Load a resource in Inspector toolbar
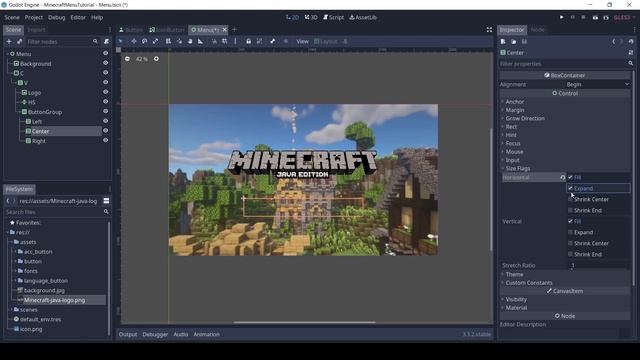 click(x=513, y=41)
